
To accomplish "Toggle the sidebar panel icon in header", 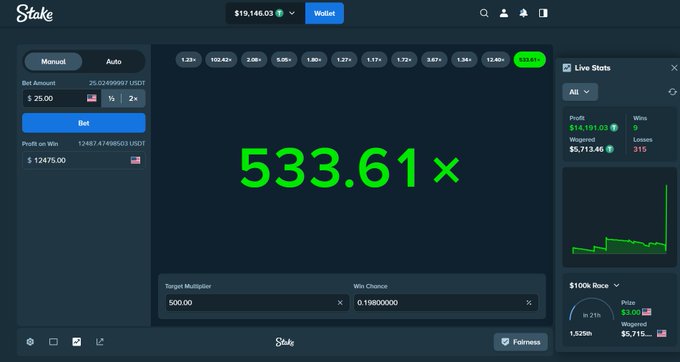I will click(x=543, y=13).
